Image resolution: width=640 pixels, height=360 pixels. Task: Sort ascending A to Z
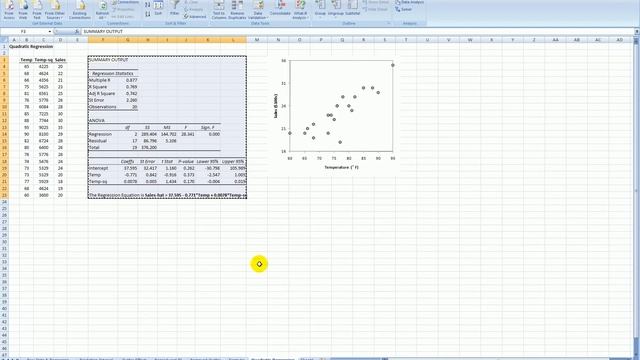[x=147, y=5]
